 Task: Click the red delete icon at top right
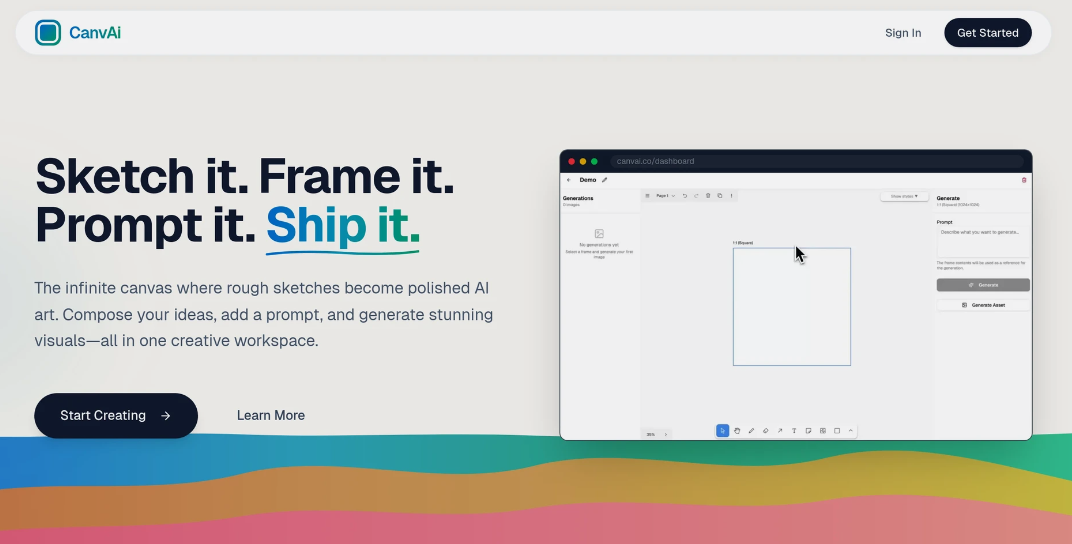point(1023,180)
